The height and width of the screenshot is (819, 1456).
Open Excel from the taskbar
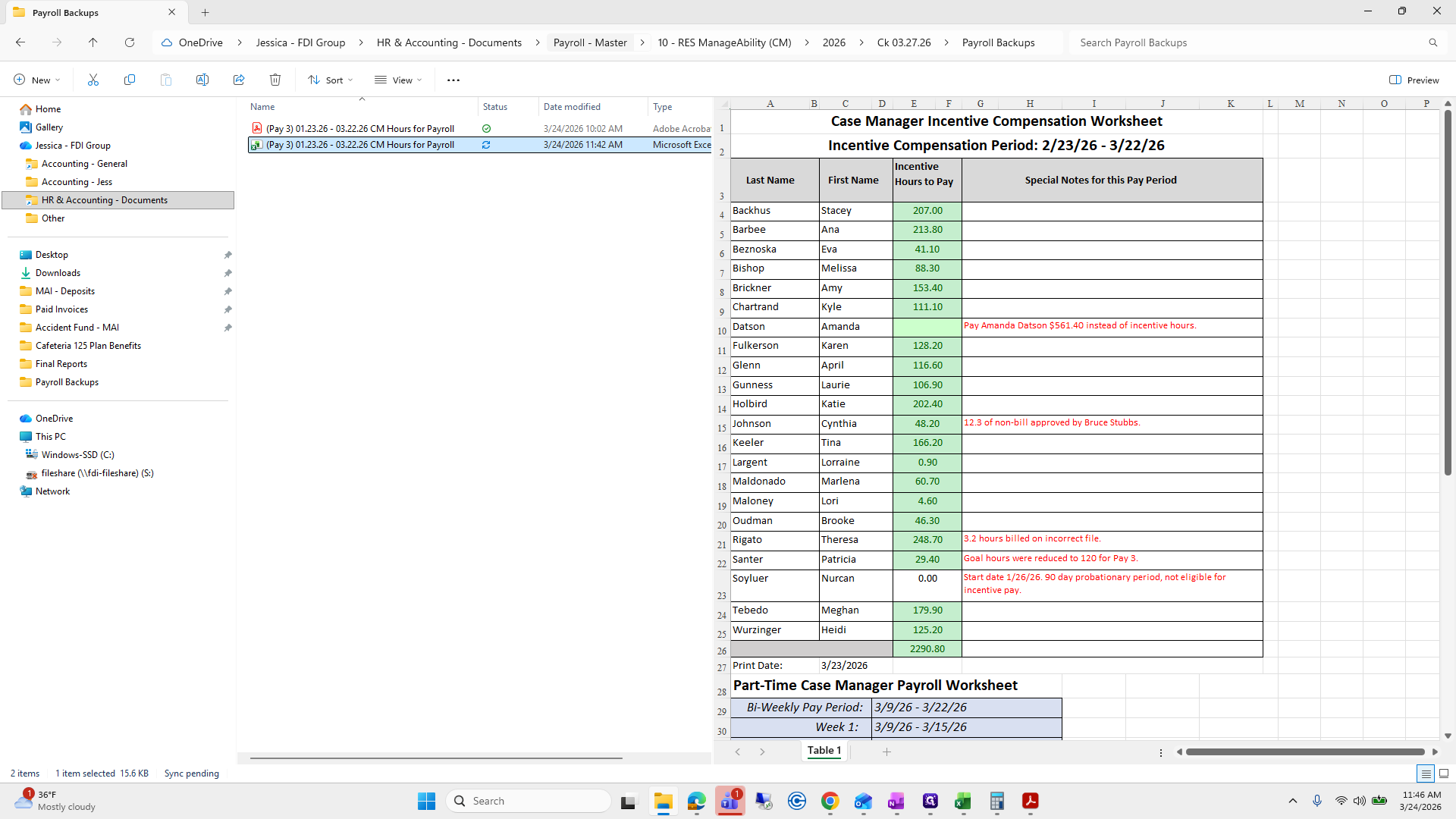(963, 801)
